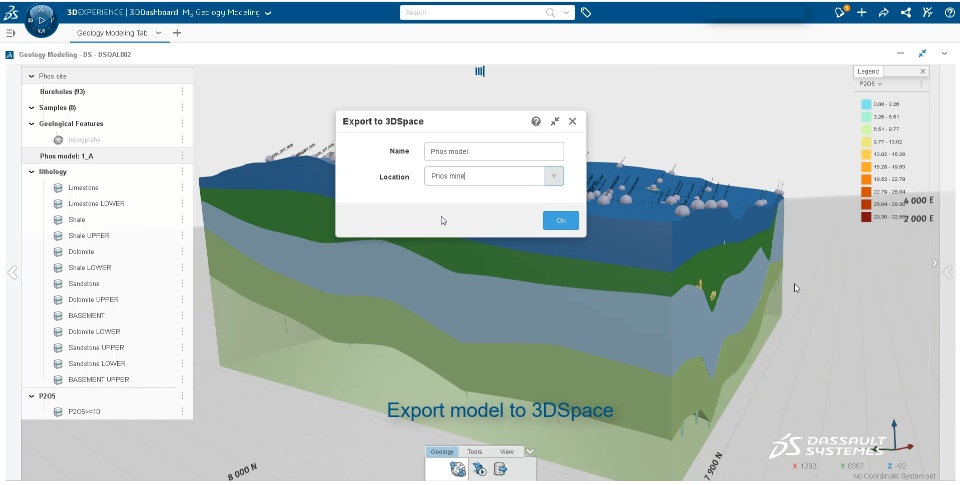
Task: Click the Shale layer icon
Action: coord(58,220)
